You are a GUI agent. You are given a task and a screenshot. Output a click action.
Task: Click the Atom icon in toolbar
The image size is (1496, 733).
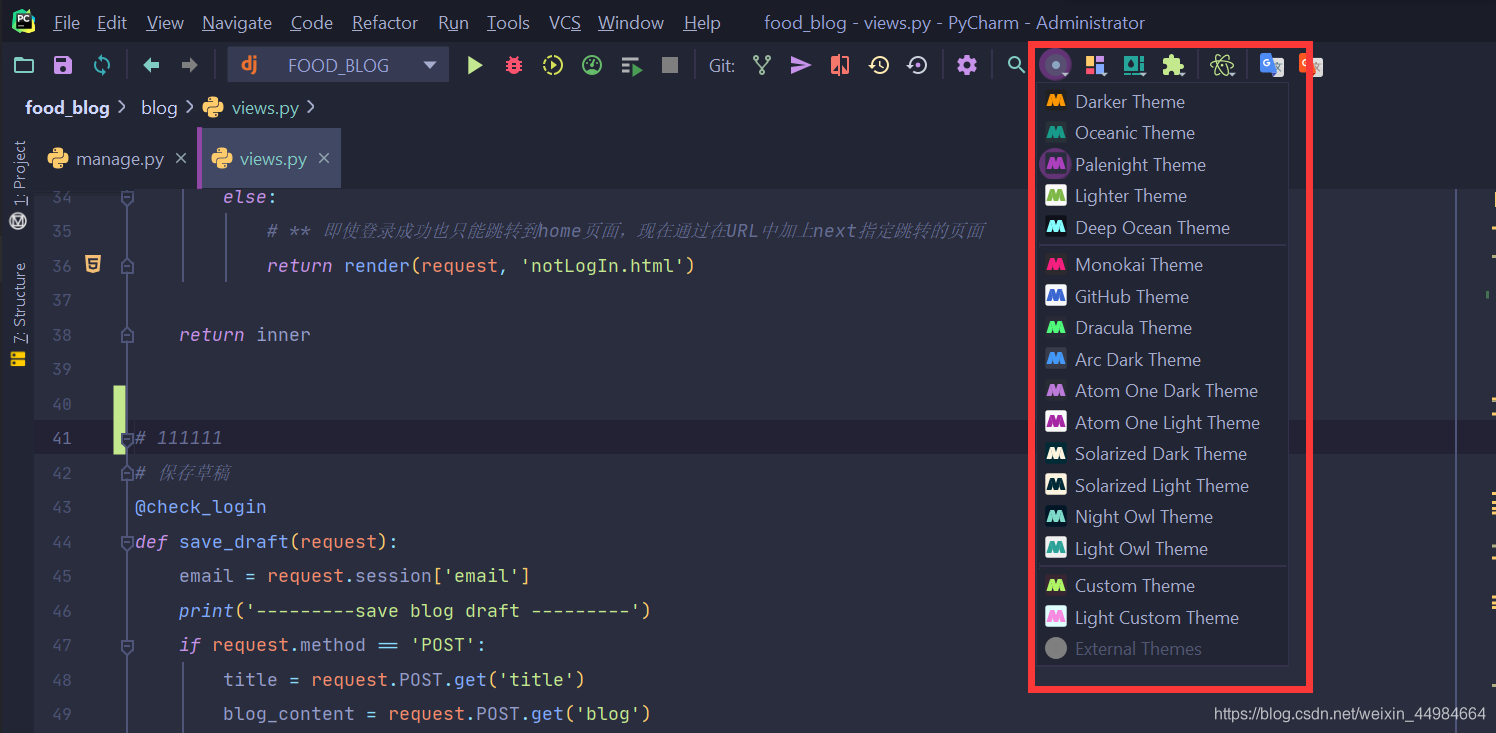pos(1222,66)
